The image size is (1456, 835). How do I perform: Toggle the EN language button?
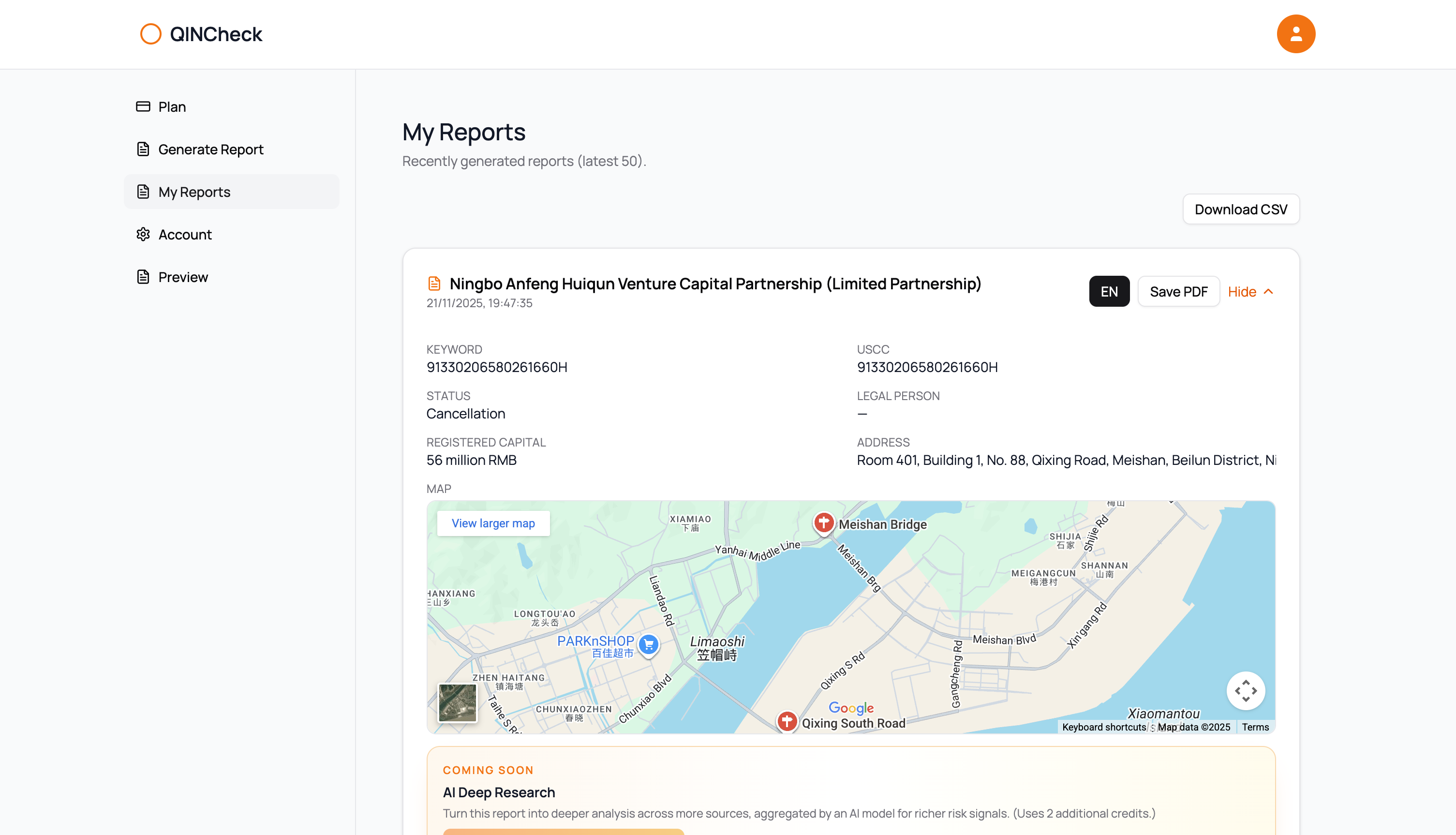click(x=1109, y=291)
